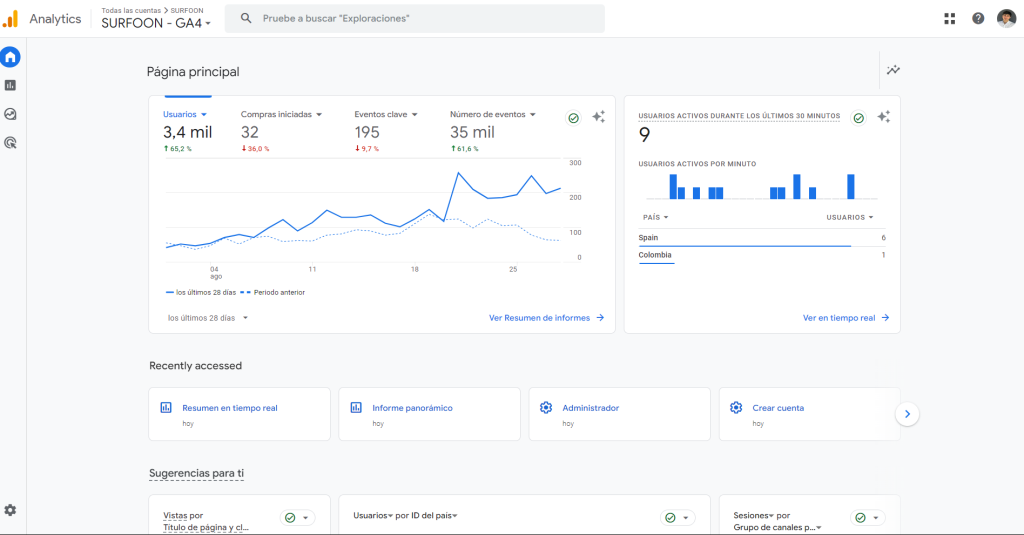The height and width of the screenshot is (535, 1024).
Task: Open the Explore icon in left sidebar
Action: click(x=10, y=114)
